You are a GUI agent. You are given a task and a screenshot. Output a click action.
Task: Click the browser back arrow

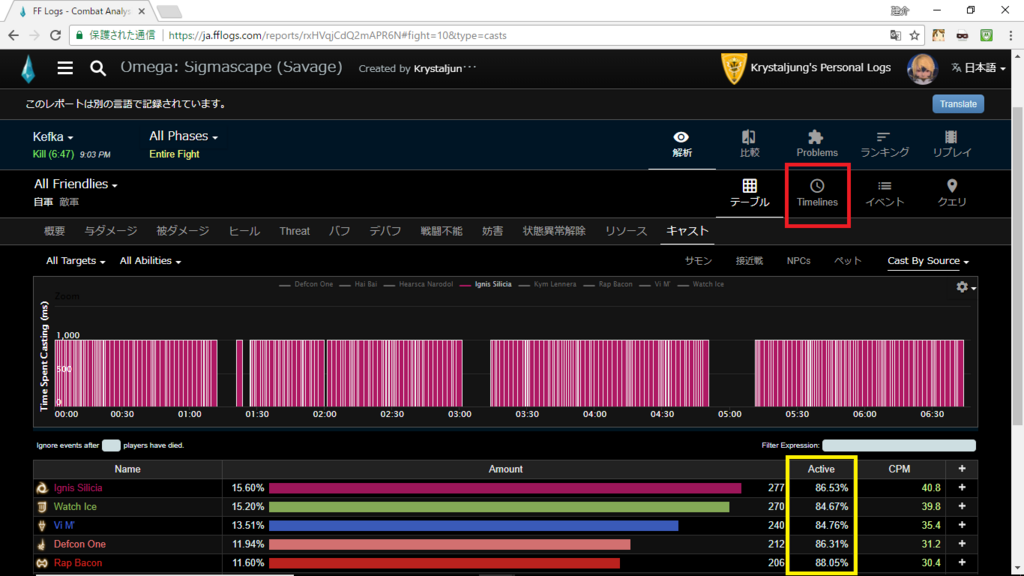pyautogui.click(x=14, y=35)
